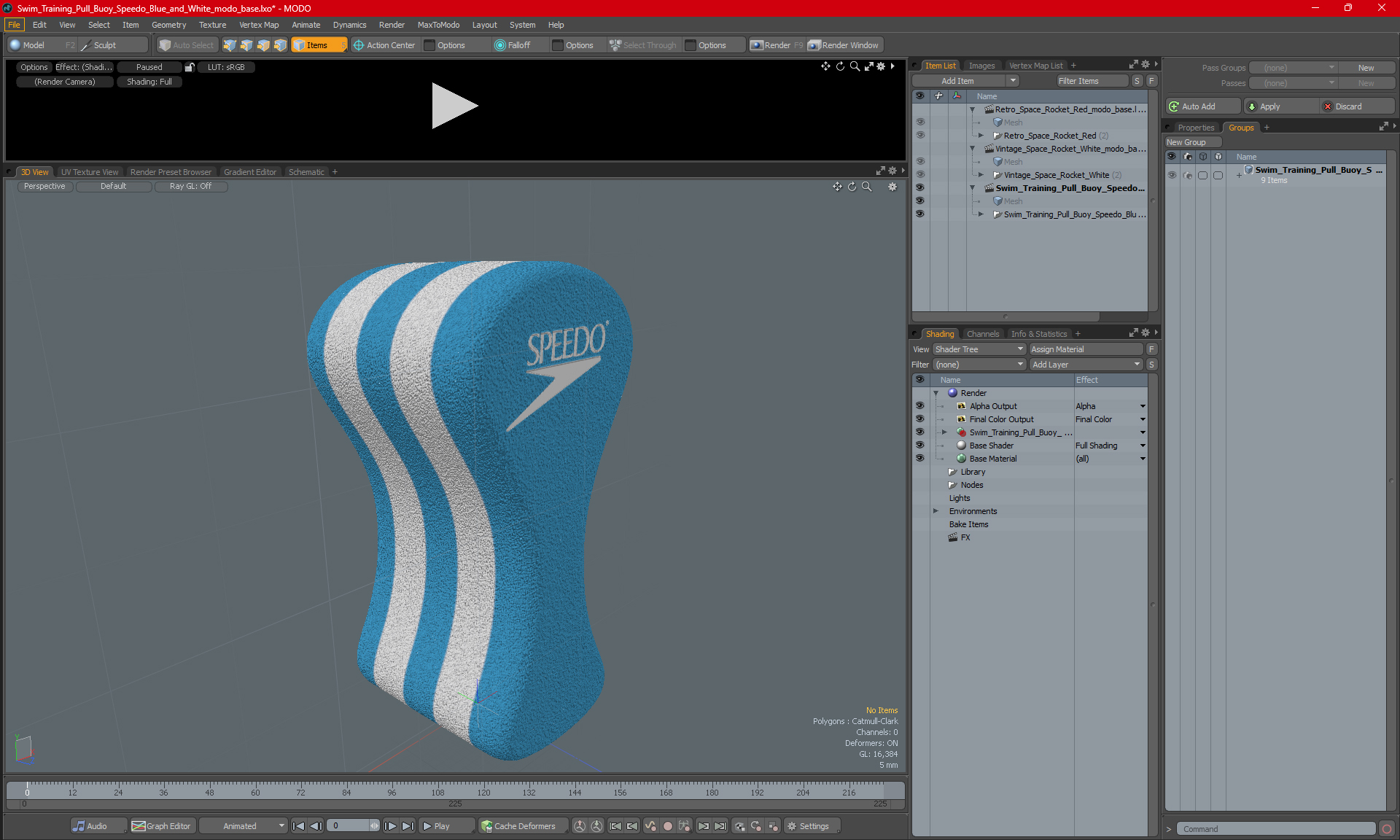1400x840 pixels.
Task: Play the animation
Action: coord(446,826)
